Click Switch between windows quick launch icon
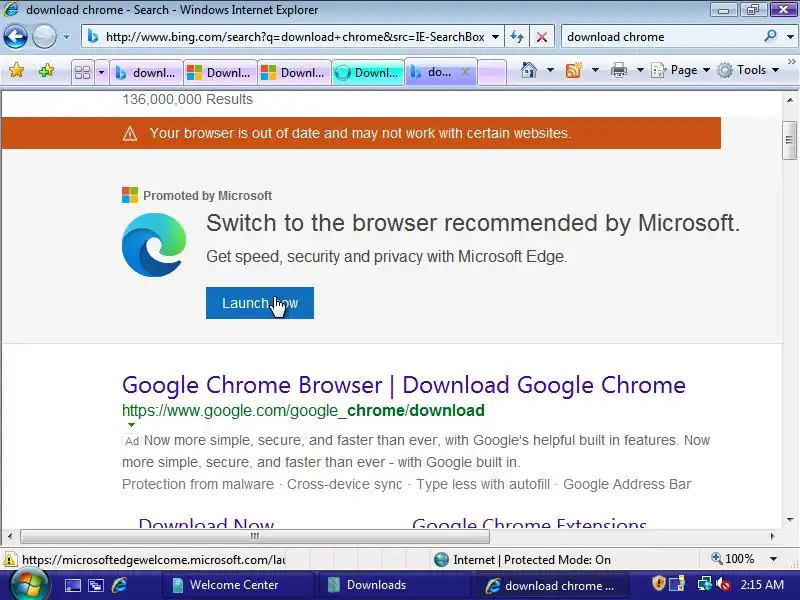Viewport: 800px width, 600px height. [96, 585]
